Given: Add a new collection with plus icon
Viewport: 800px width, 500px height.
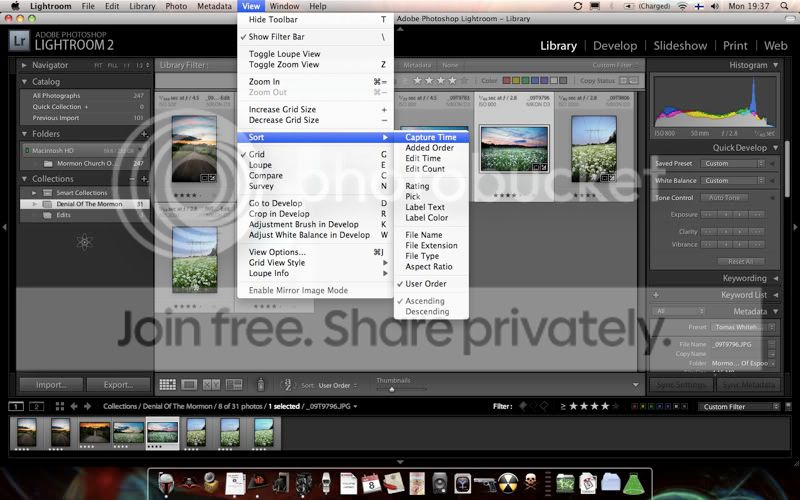Looking at the screenshot, I should [x=144, y=179].
